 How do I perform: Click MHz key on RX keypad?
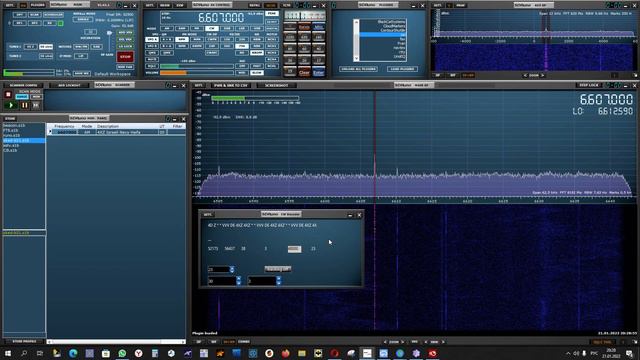[x=318, y=27]
